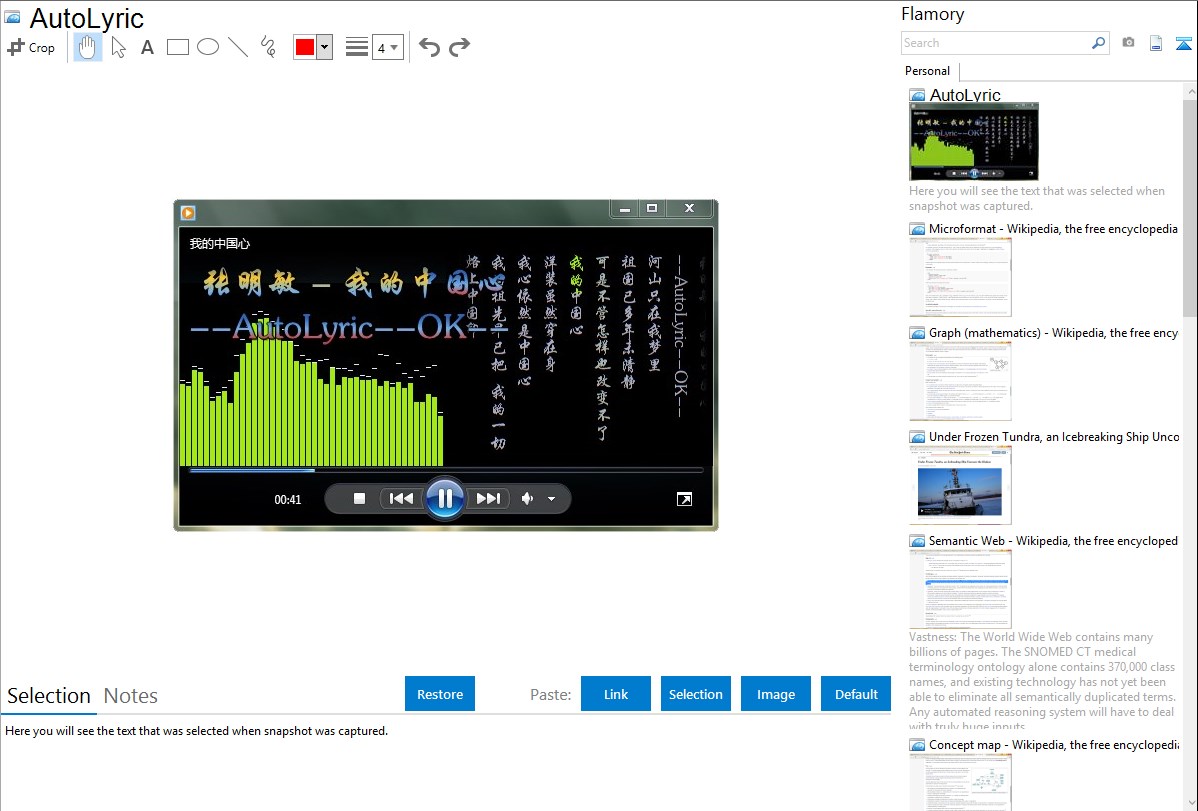Viewport: 1198px width, 811px height.
Task: Switch to the Selection tab
Action: 49,696
